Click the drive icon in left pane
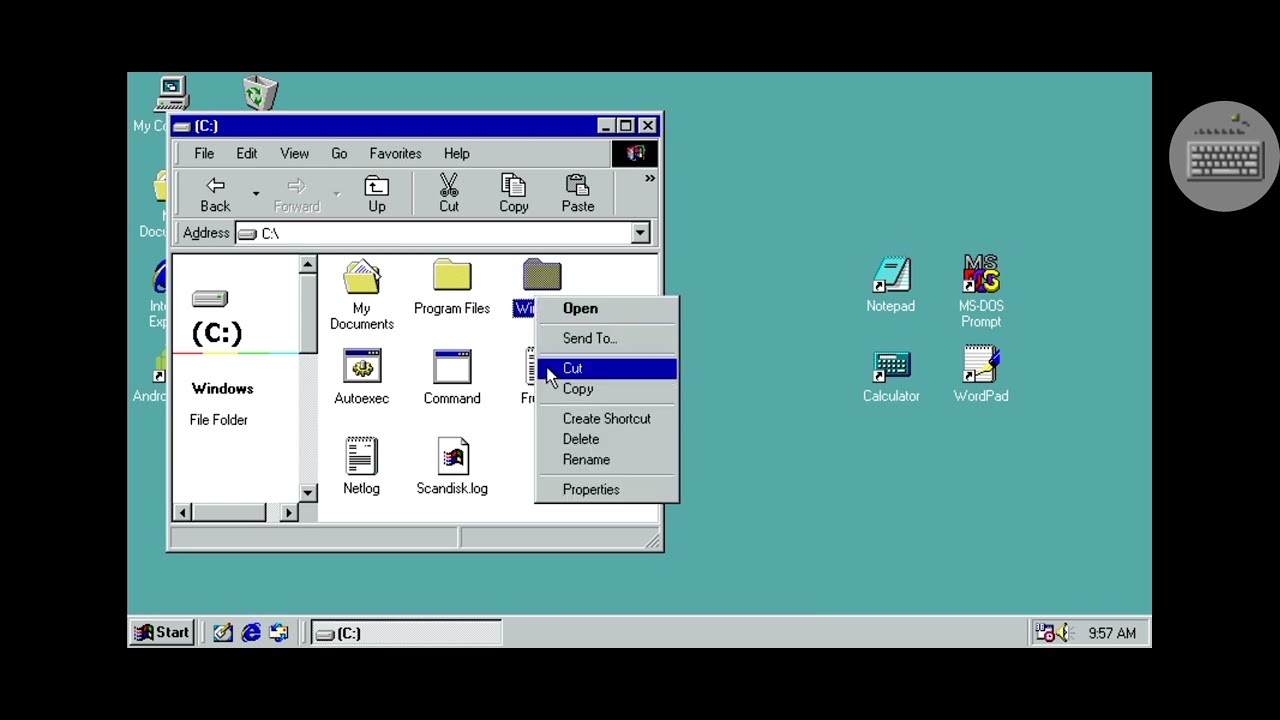The image size is (1280, 720). point(210,299)
